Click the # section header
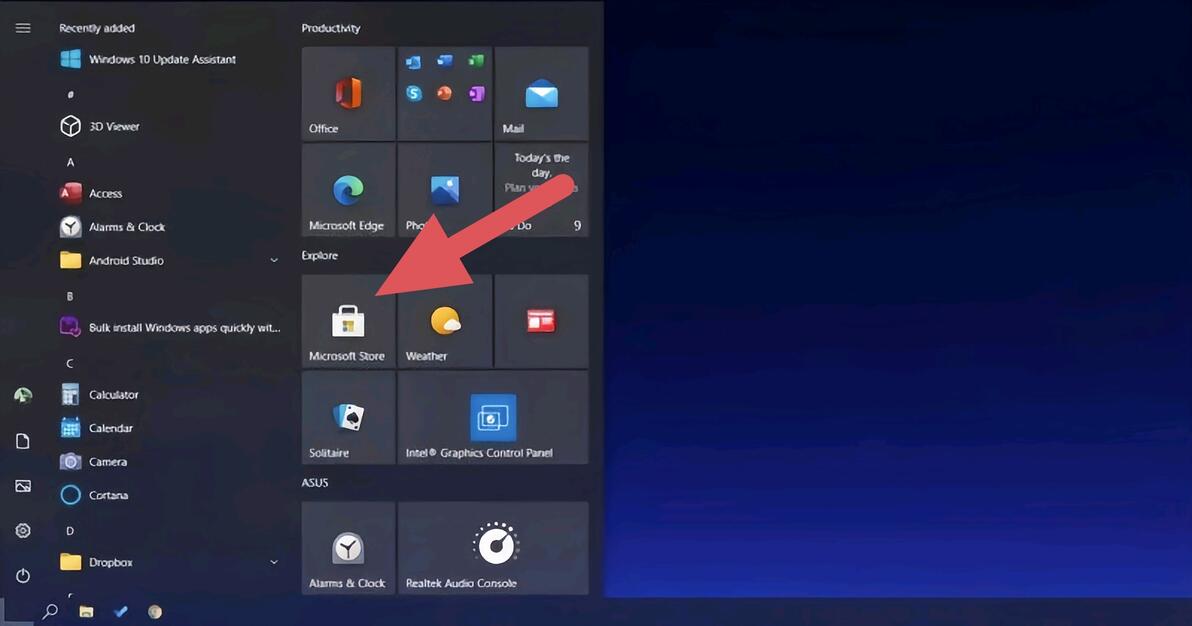Image resolution: width=1192 pixels, height=626 pixels. [x=70, y=94]
